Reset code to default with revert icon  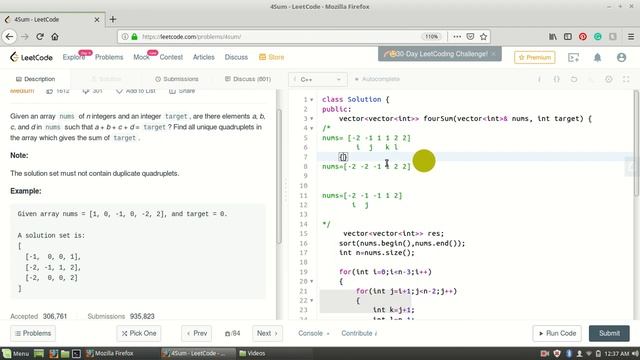[574, 79]
